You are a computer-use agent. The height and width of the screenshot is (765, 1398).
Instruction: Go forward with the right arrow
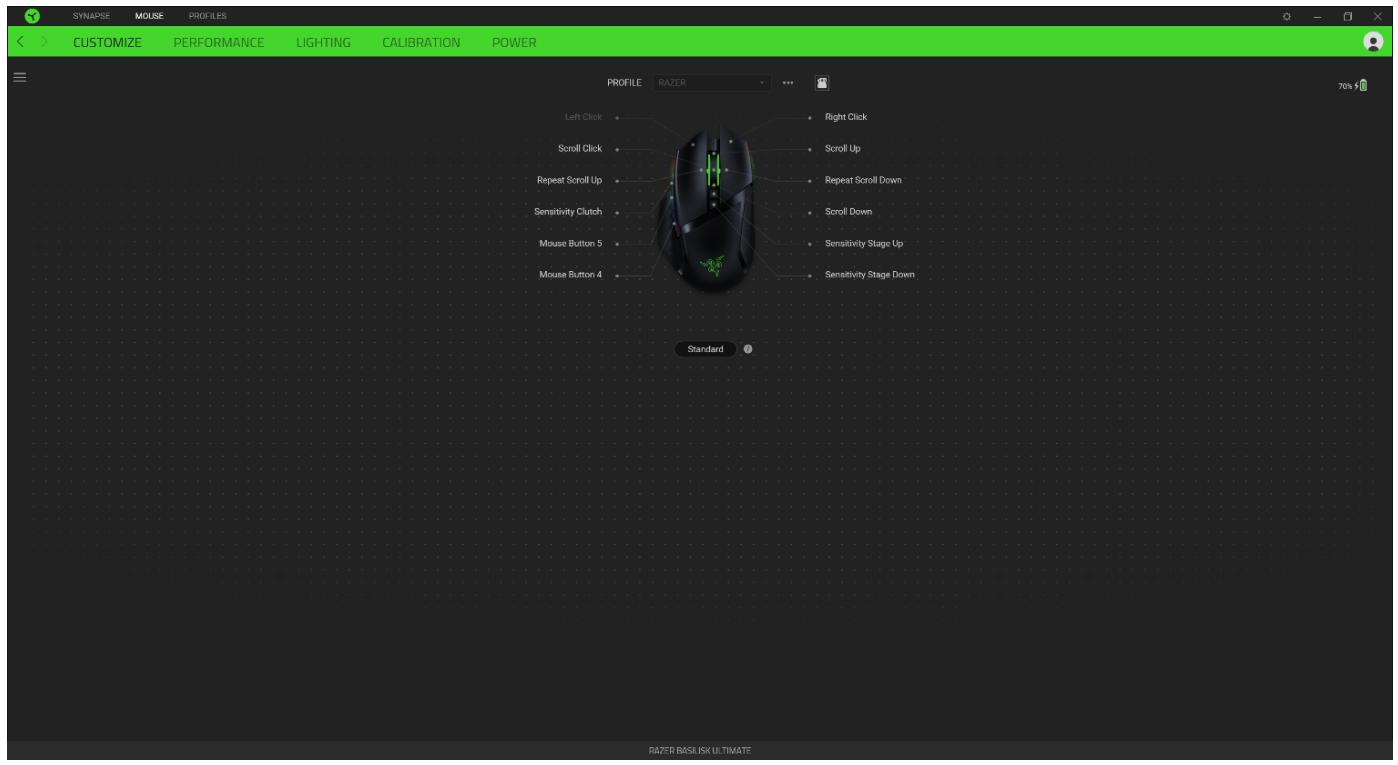point(46,43)
